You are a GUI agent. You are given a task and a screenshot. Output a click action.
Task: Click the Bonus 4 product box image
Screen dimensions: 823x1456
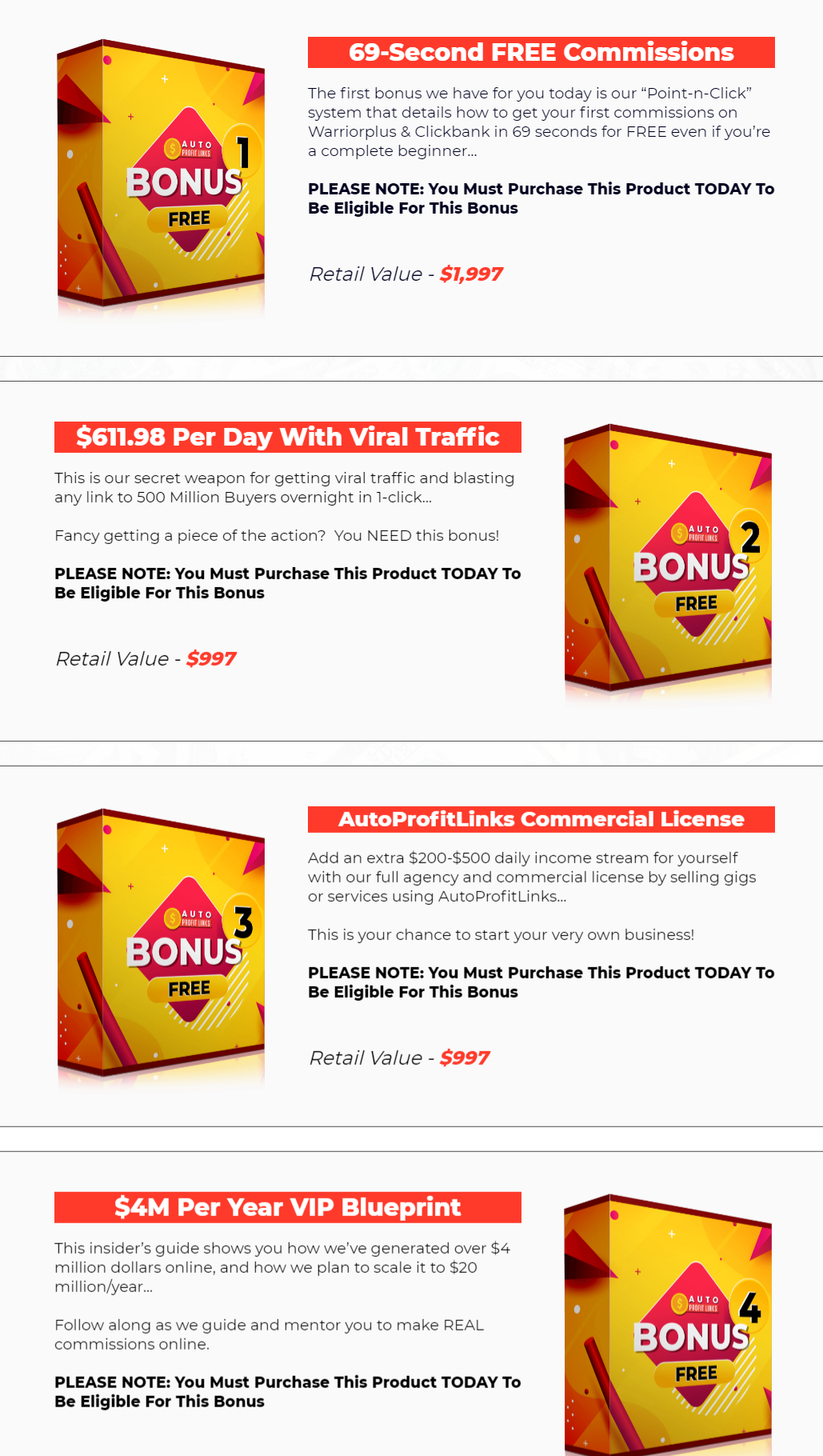click(x=668, y=1325)
